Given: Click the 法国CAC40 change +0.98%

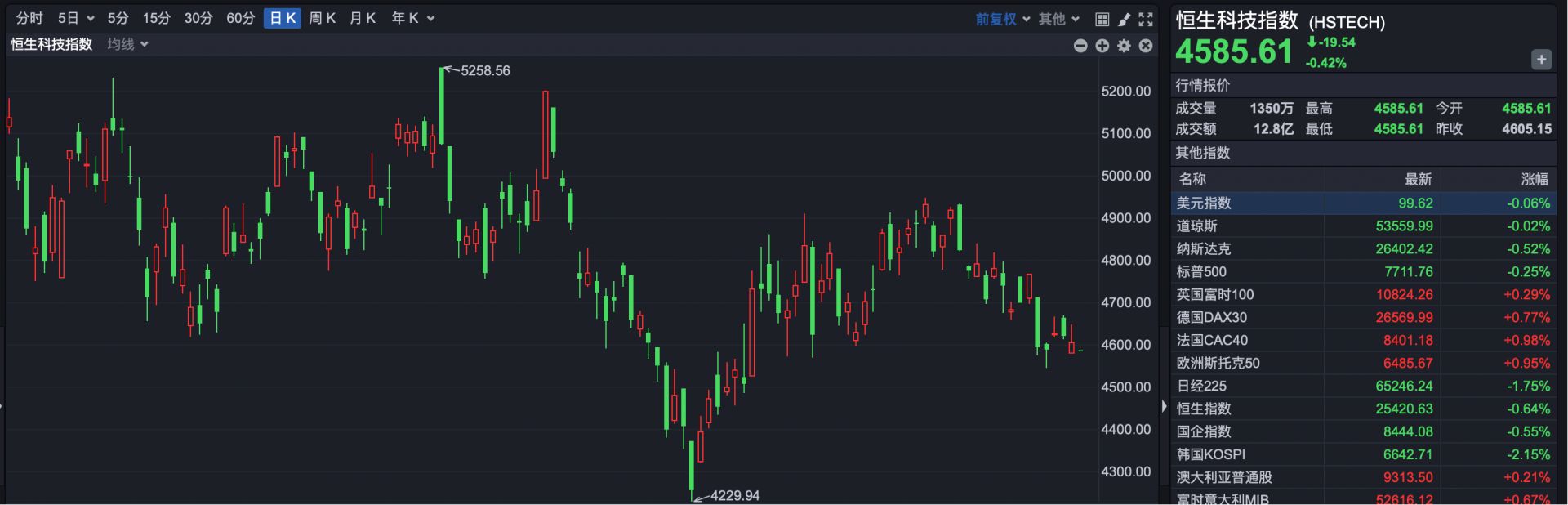Looking at the screenshot, I should coord(1526,340).
